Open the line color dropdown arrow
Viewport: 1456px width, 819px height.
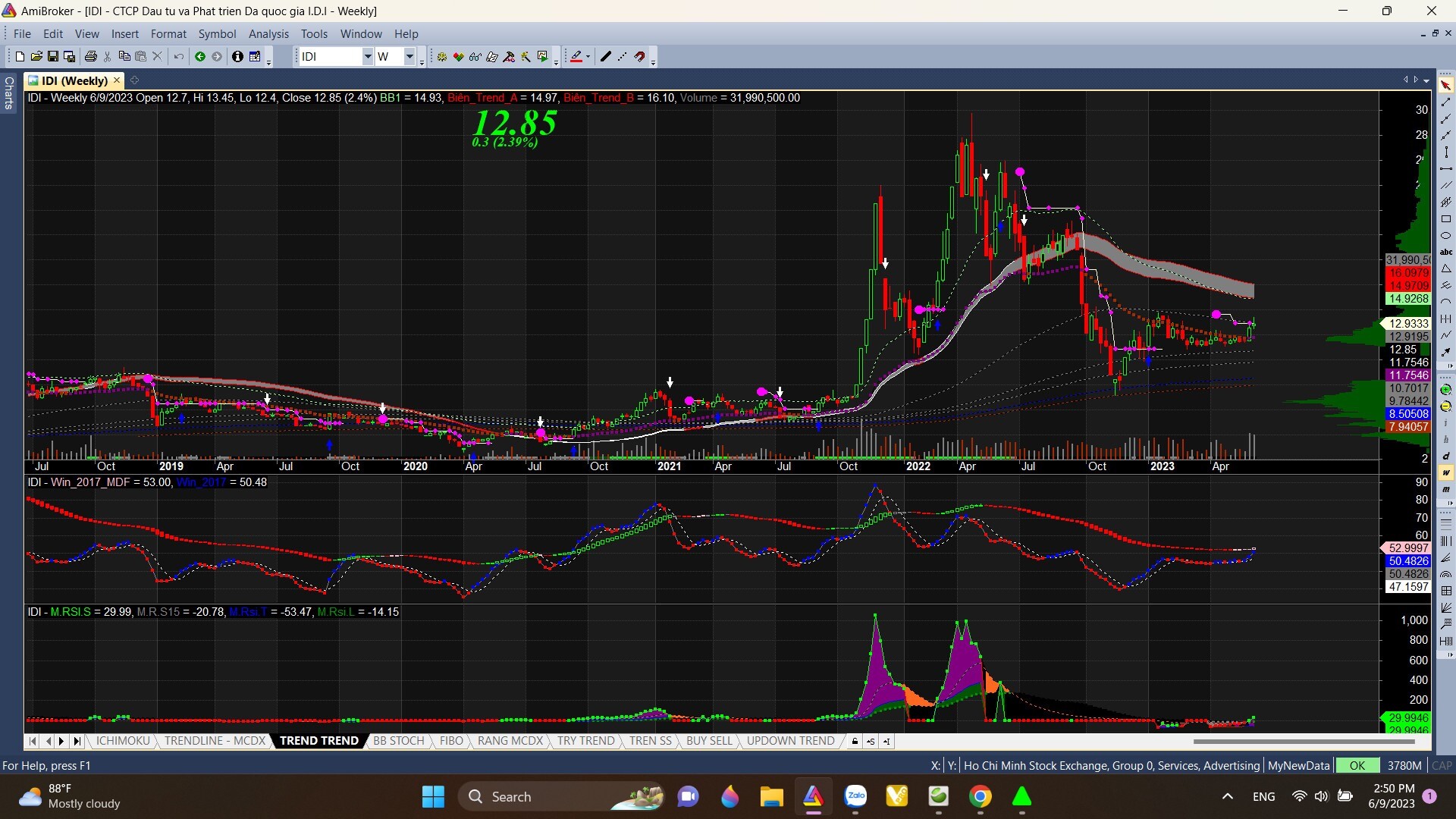pyautogui.click(x=588, y=56)
